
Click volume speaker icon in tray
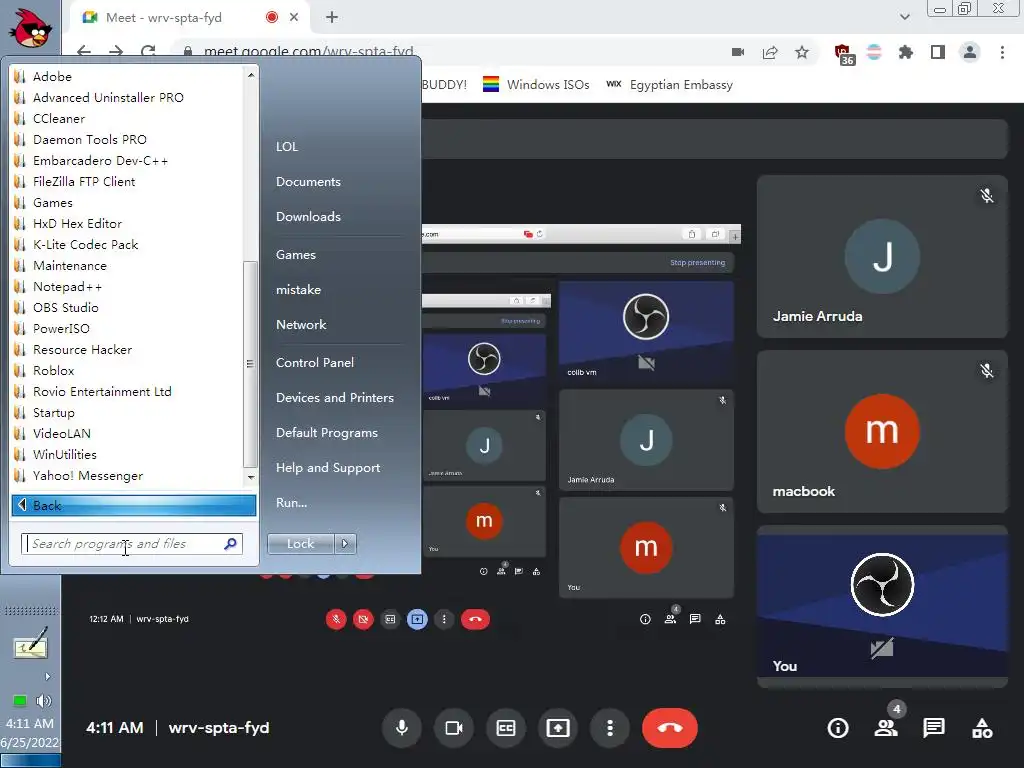(44, 701)
